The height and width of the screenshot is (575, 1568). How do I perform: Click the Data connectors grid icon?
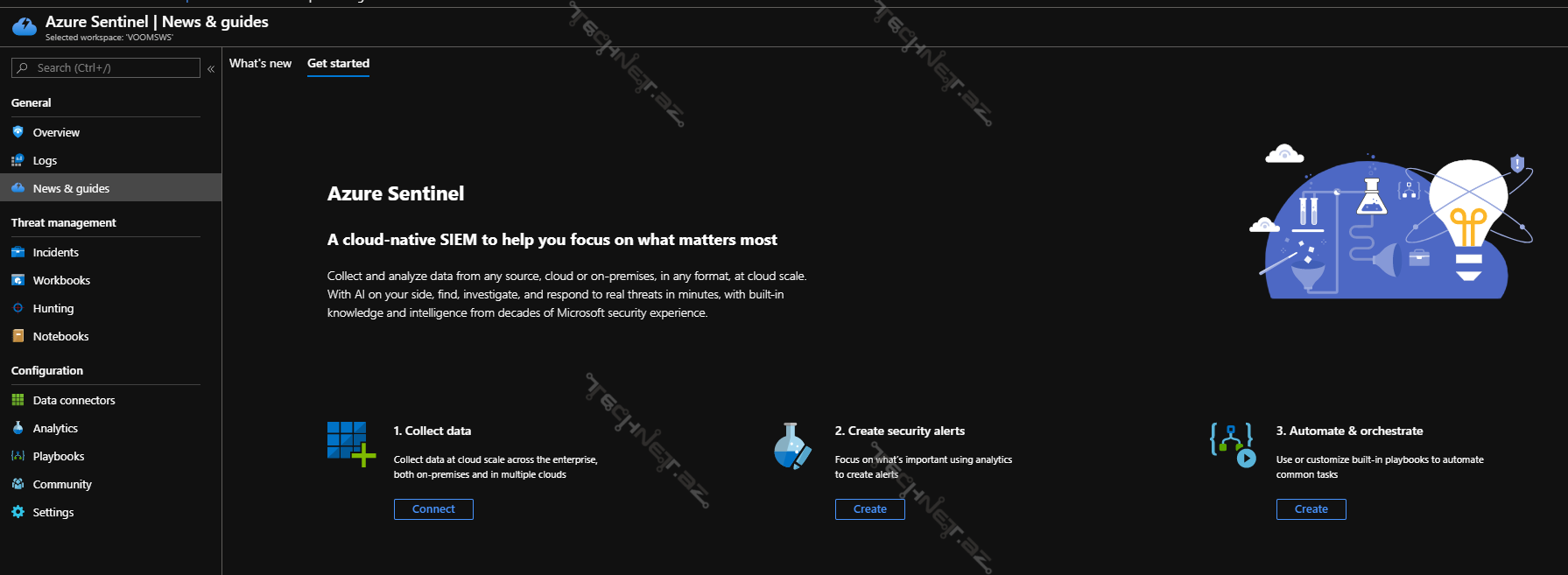18,400
